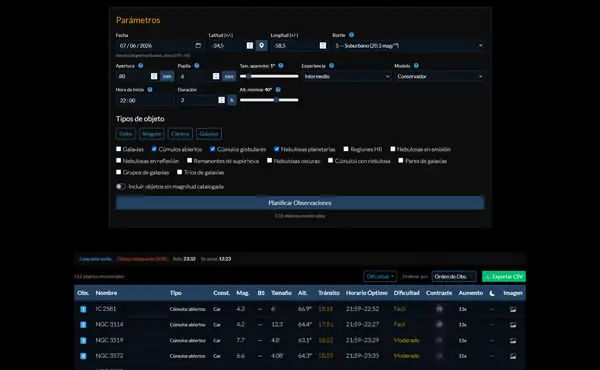Enable the Galaxias checkbox
This screenshot has height=370, width=600.
(119, 149)
